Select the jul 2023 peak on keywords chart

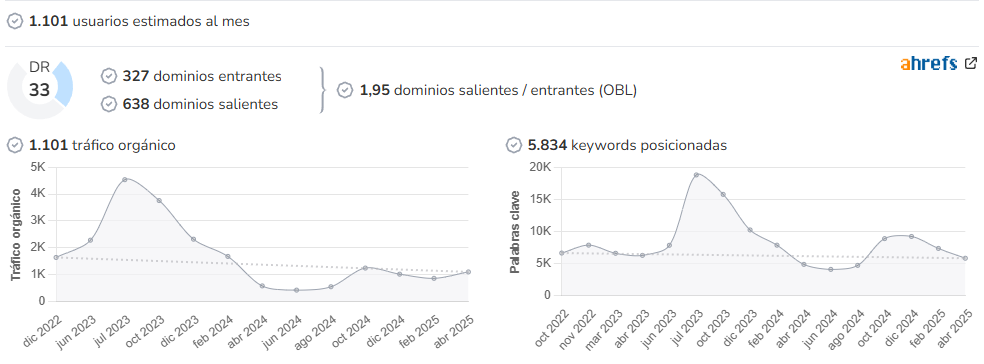(x=696, y=174)
